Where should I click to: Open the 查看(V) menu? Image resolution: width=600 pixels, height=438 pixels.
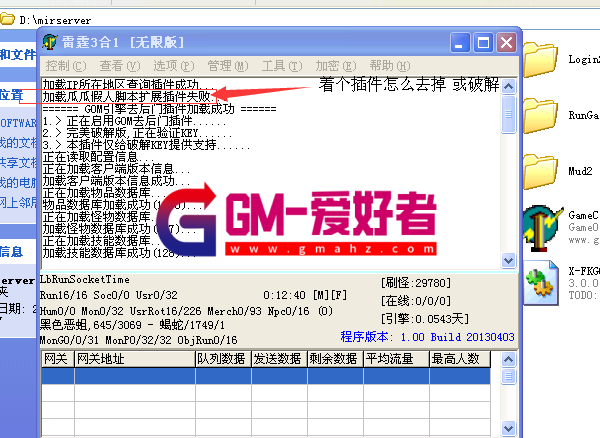(x=120, y=66)
